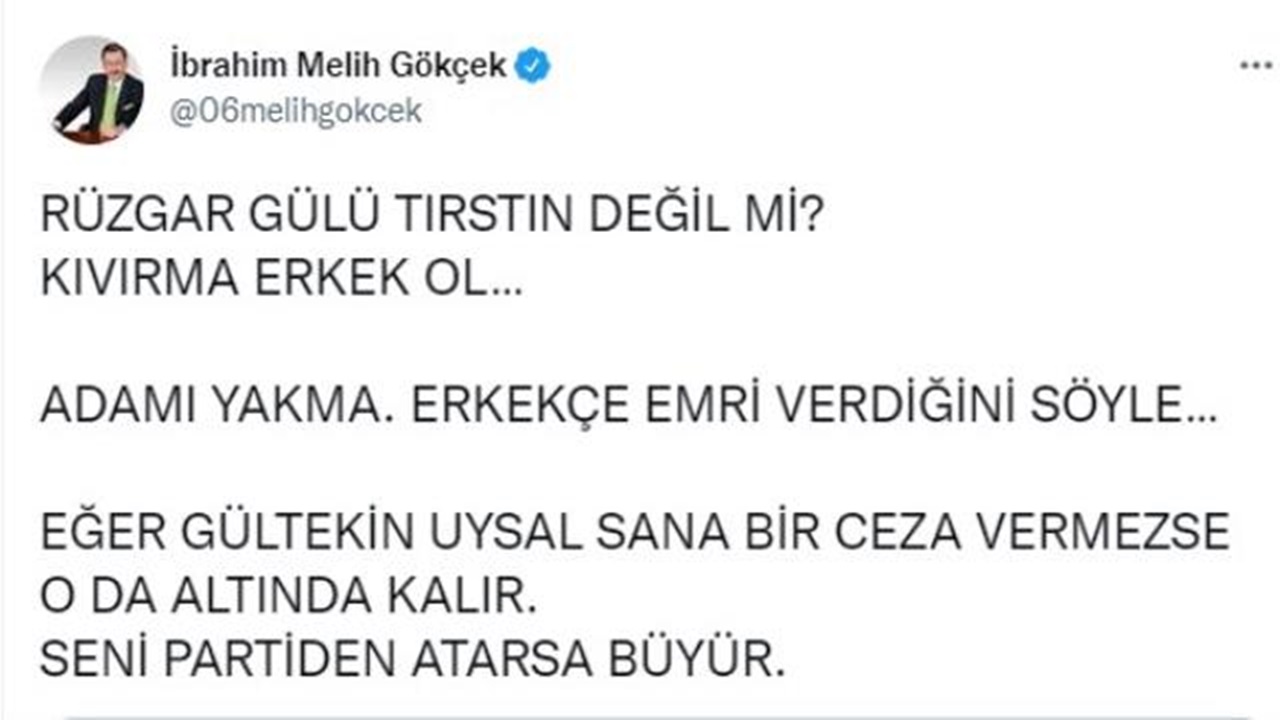The height and width of the screenshot is (720, 1280).
Task: Open İbrahim Melih Gökçek's profile picture
Action: tap(92, 90)
